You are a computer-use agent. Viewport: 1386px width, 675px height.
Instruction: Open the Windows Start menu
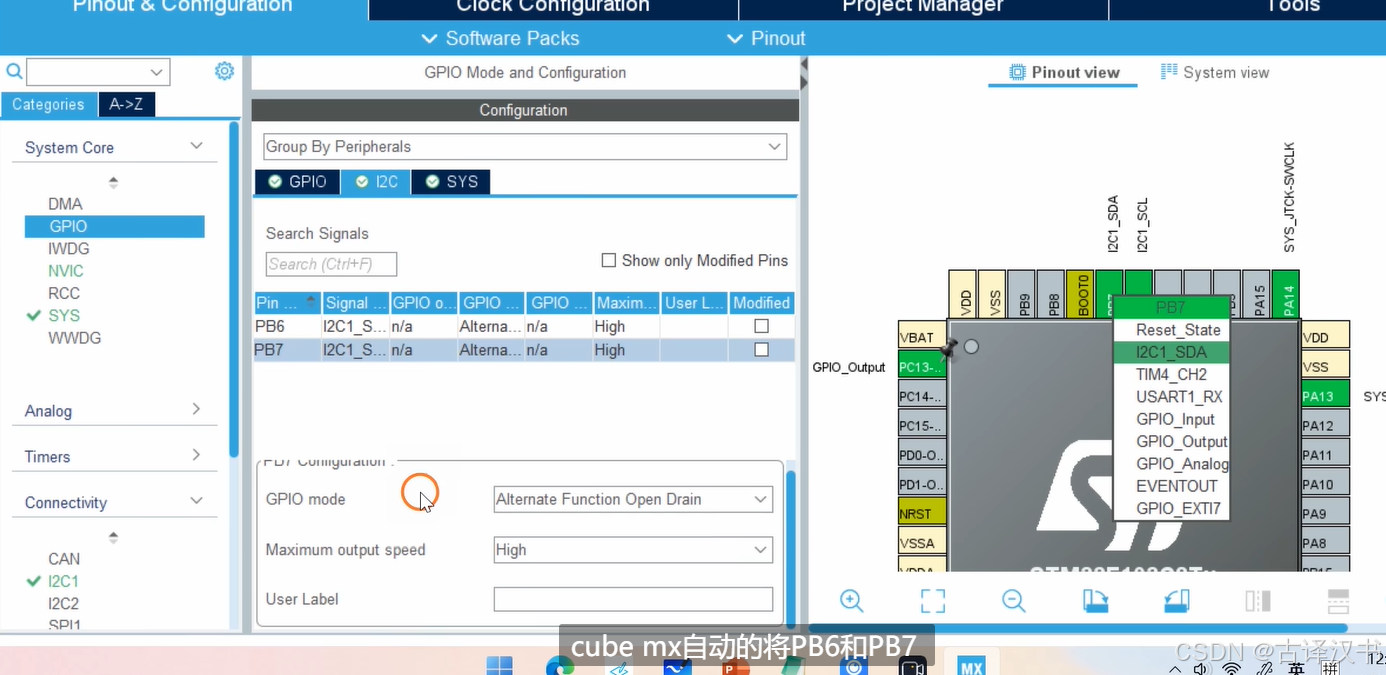(x=499, y=666)
